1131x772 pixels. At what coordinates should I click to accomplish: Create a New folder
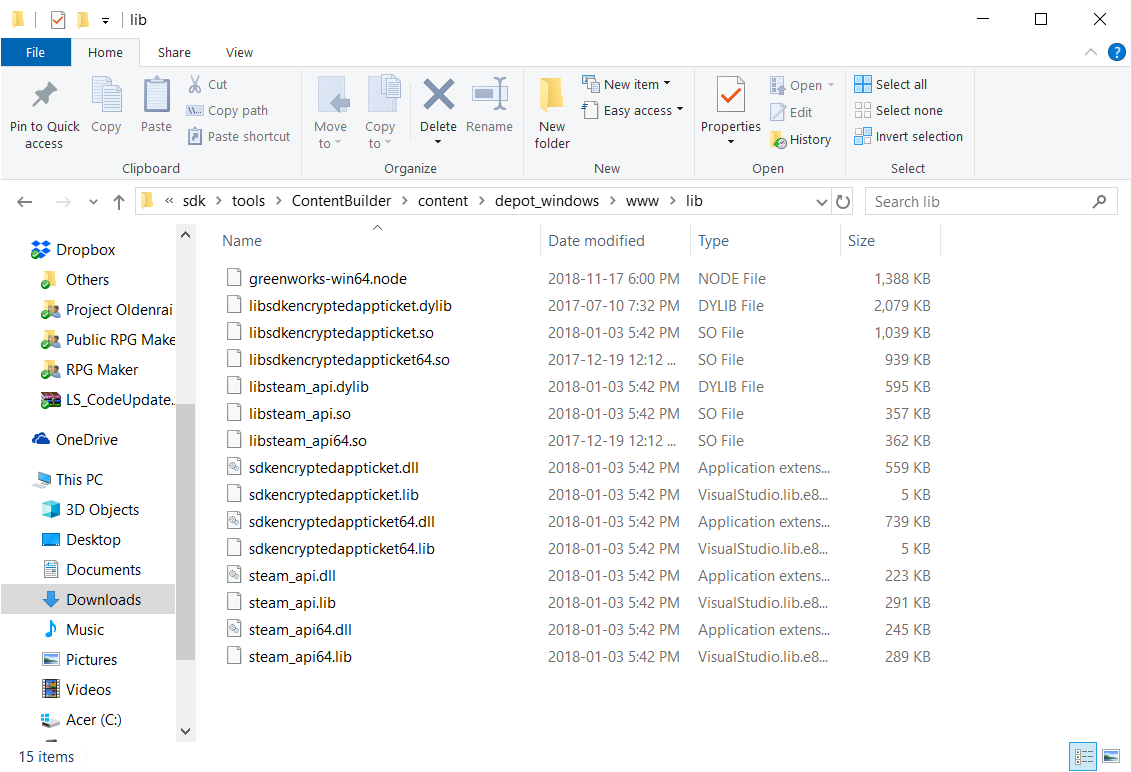click(x=552, y=113)
